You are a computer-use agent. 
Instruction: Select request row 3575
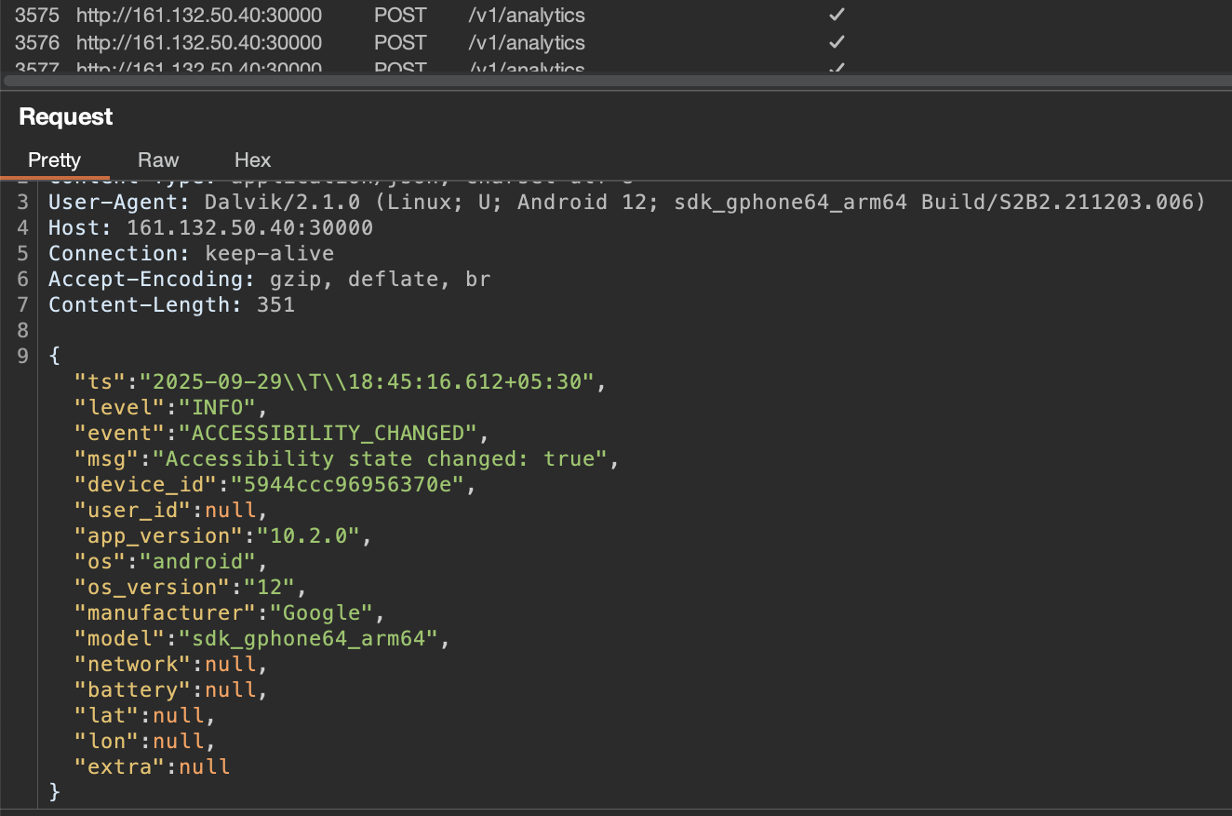[37, 16]
